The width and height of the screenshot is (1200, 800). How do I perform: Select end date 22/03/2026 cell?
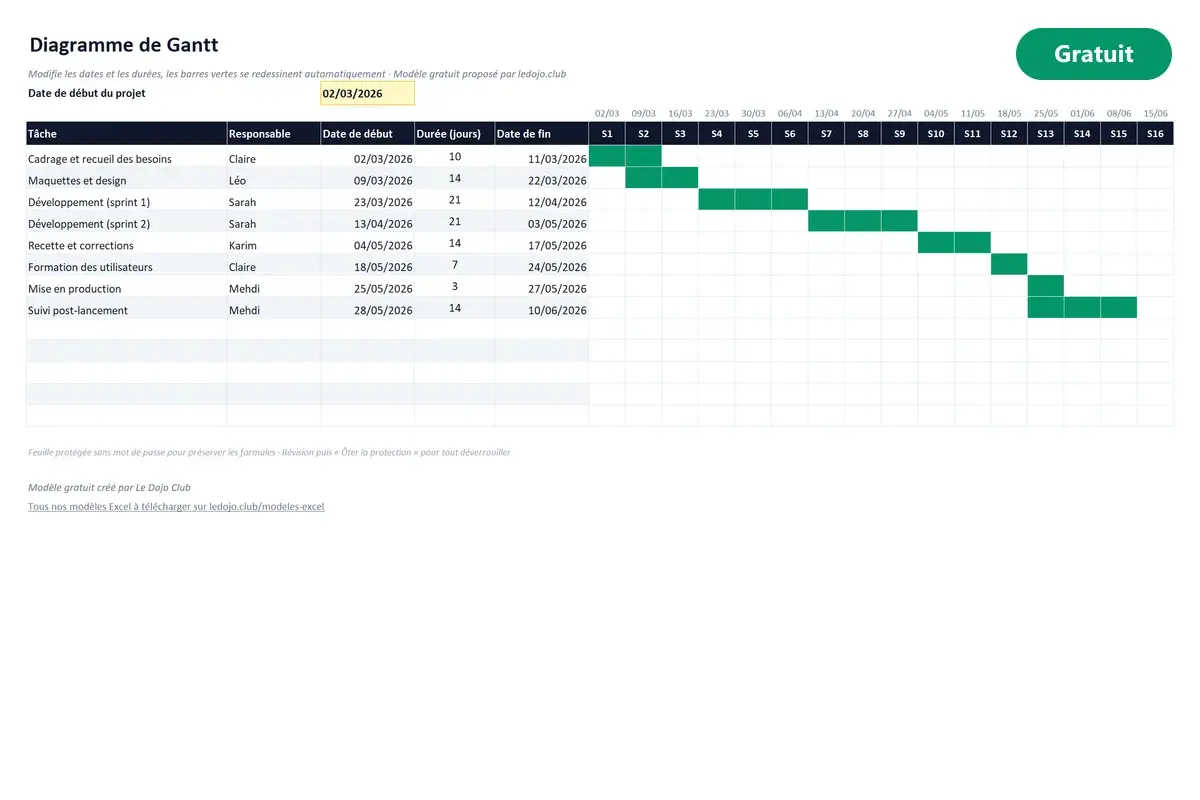point(541,180)
